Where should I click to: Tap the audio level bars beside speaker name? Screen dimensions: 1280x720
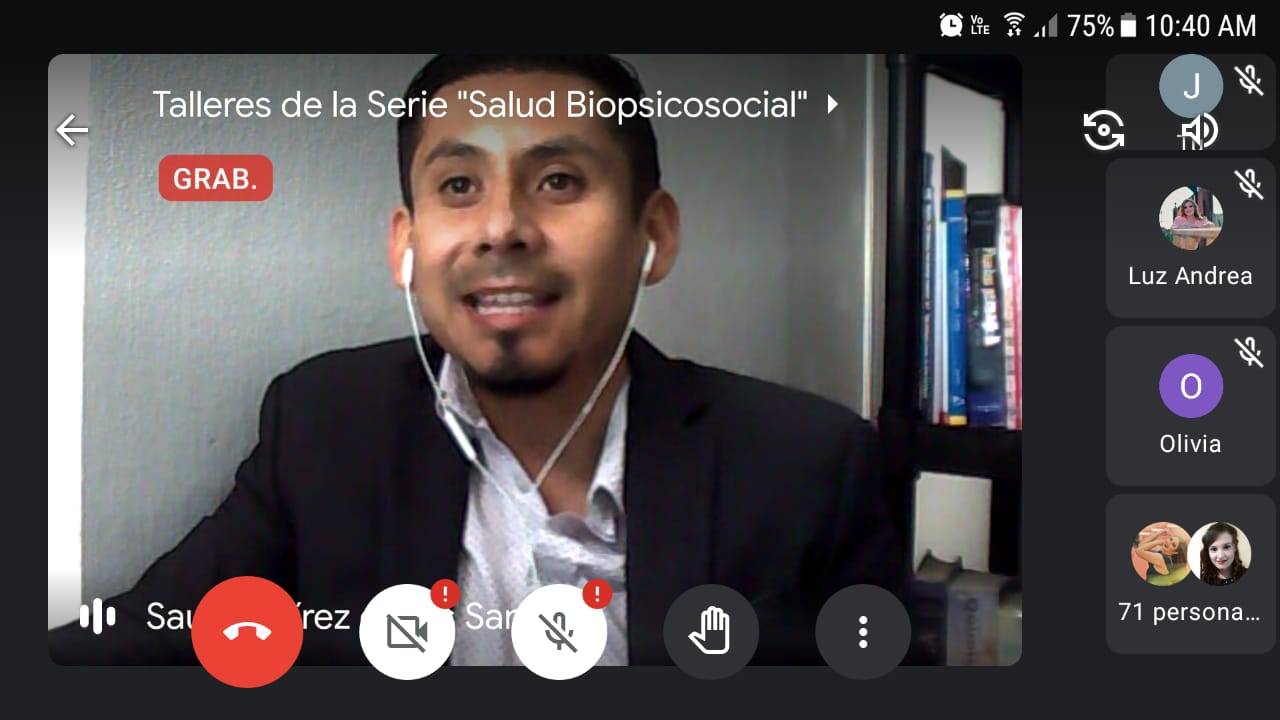[x=97, y=617]
